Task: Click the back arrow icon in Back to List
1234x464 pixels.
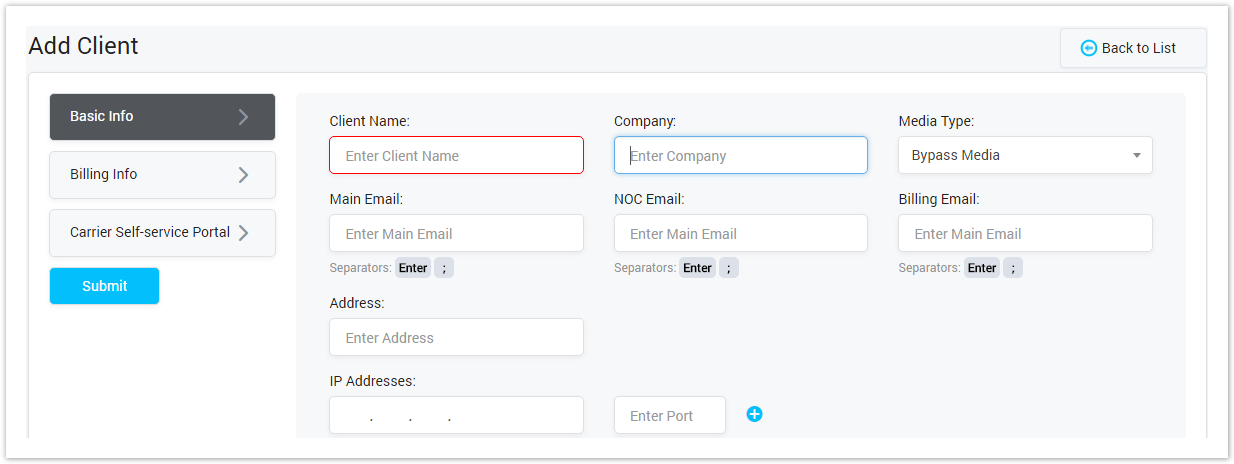Action: click(1089, 48)
